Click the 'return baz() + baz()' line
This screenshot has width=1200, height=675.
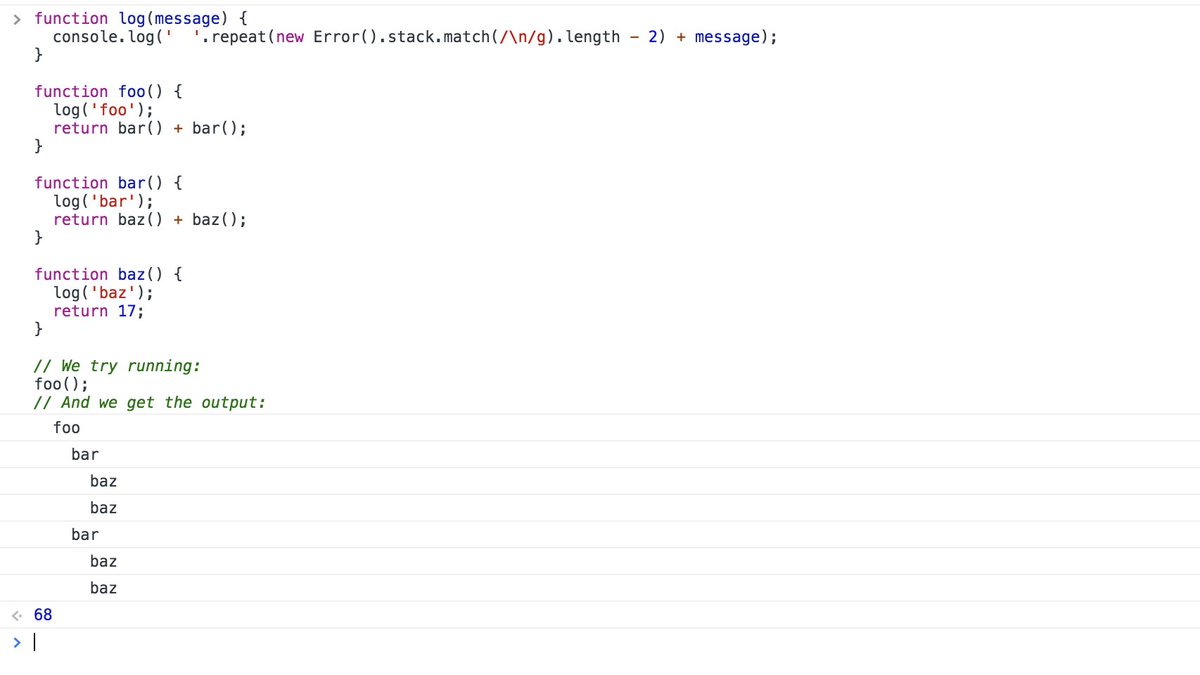pyautogui.click(x=140, y=219)
